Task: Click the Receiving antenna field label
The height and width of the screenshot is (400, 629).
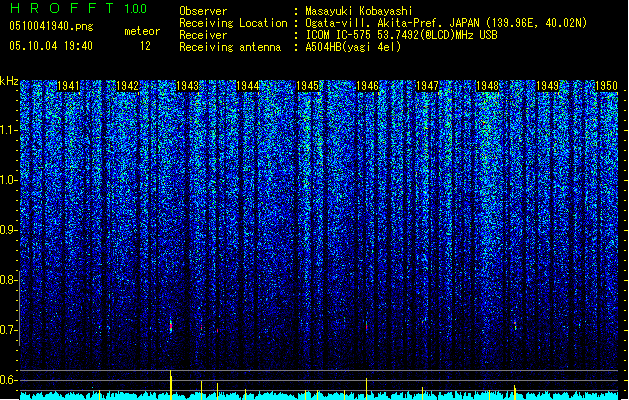Action: pyautogui.click(x=230, y=47)
